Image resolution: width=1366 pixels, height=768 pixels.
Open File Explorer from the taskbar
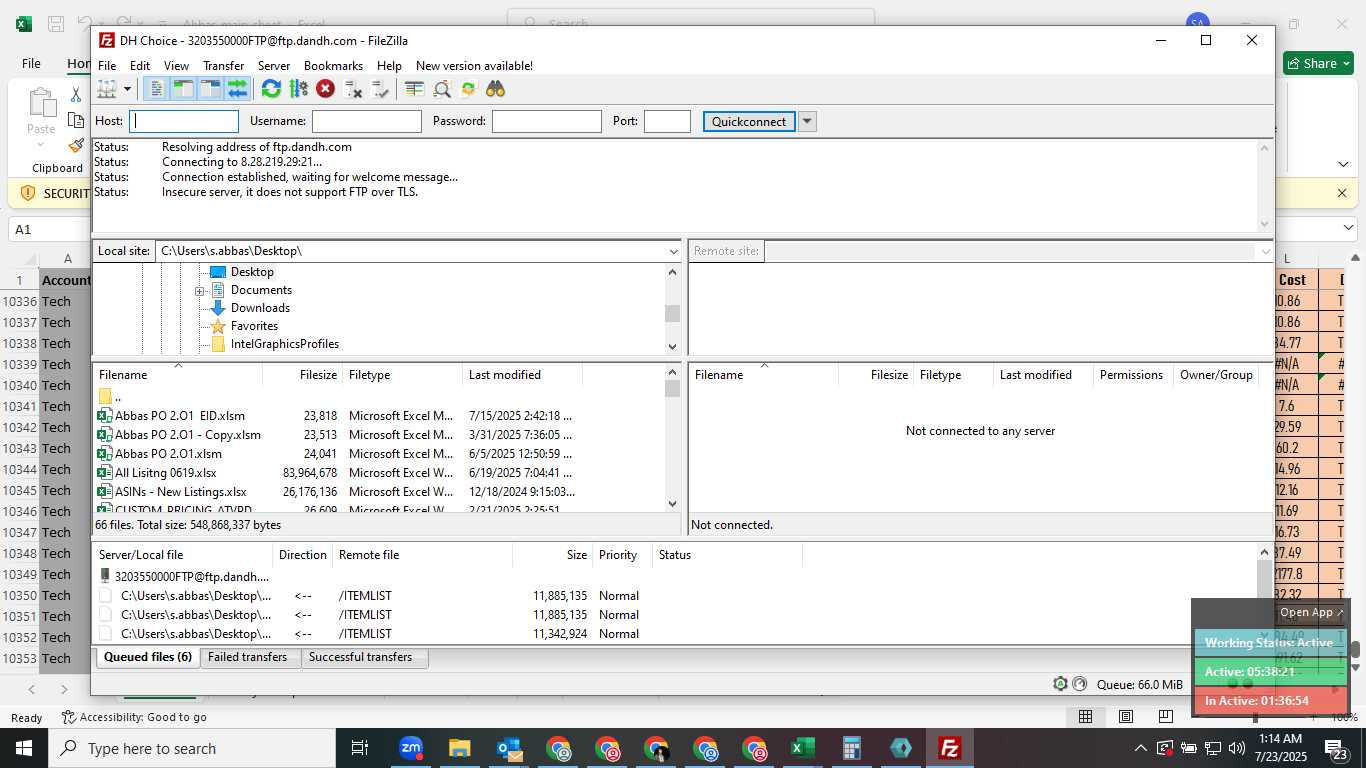459,748
